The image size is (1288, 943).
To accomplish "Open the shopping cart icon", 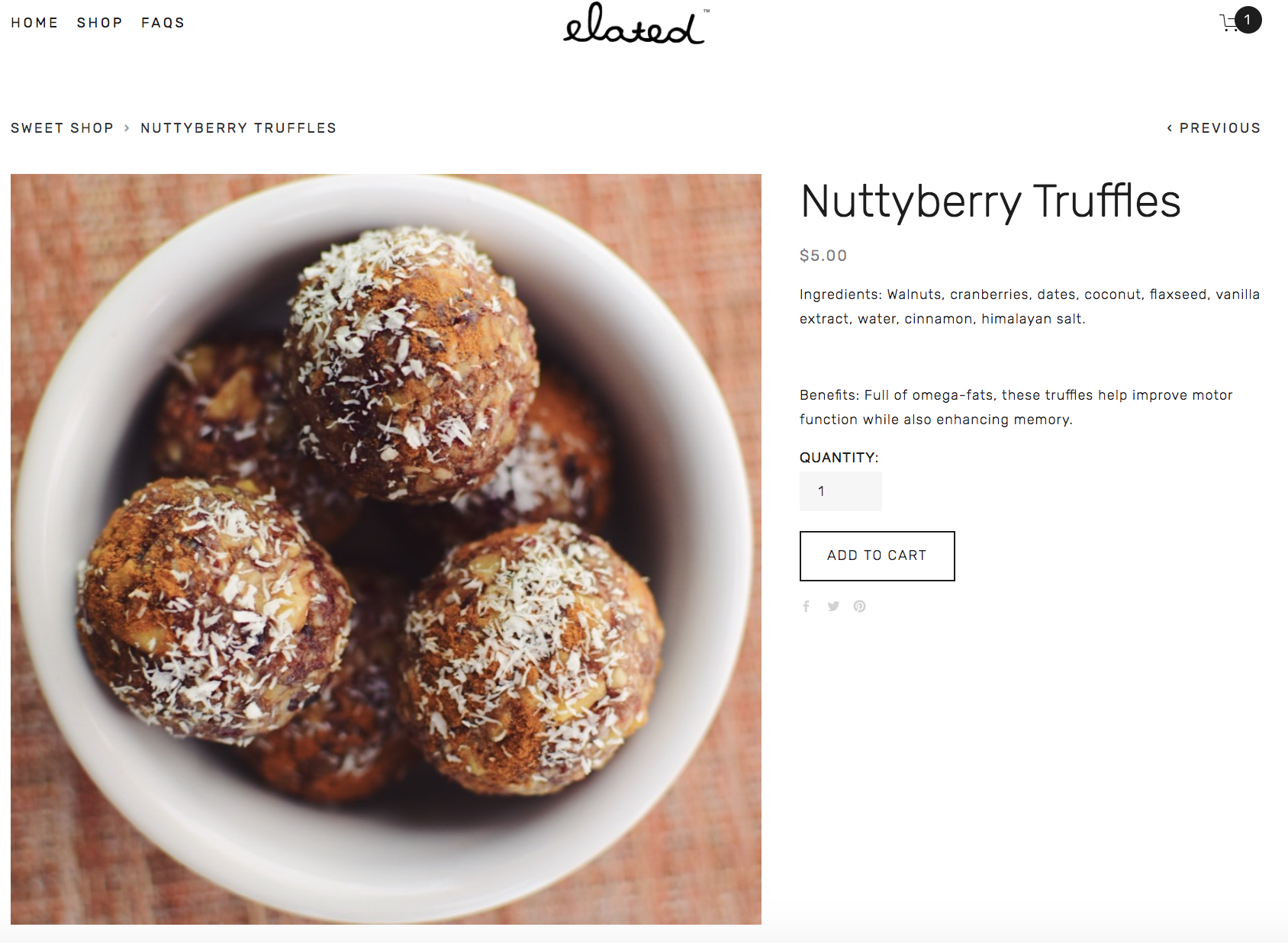I will click(1228, 23).
